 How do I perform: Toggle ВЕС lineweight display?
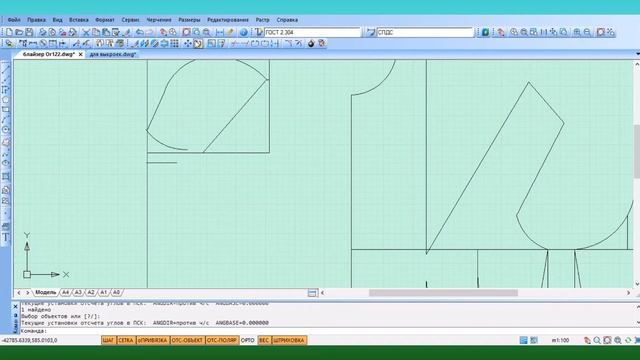[264, 340]
